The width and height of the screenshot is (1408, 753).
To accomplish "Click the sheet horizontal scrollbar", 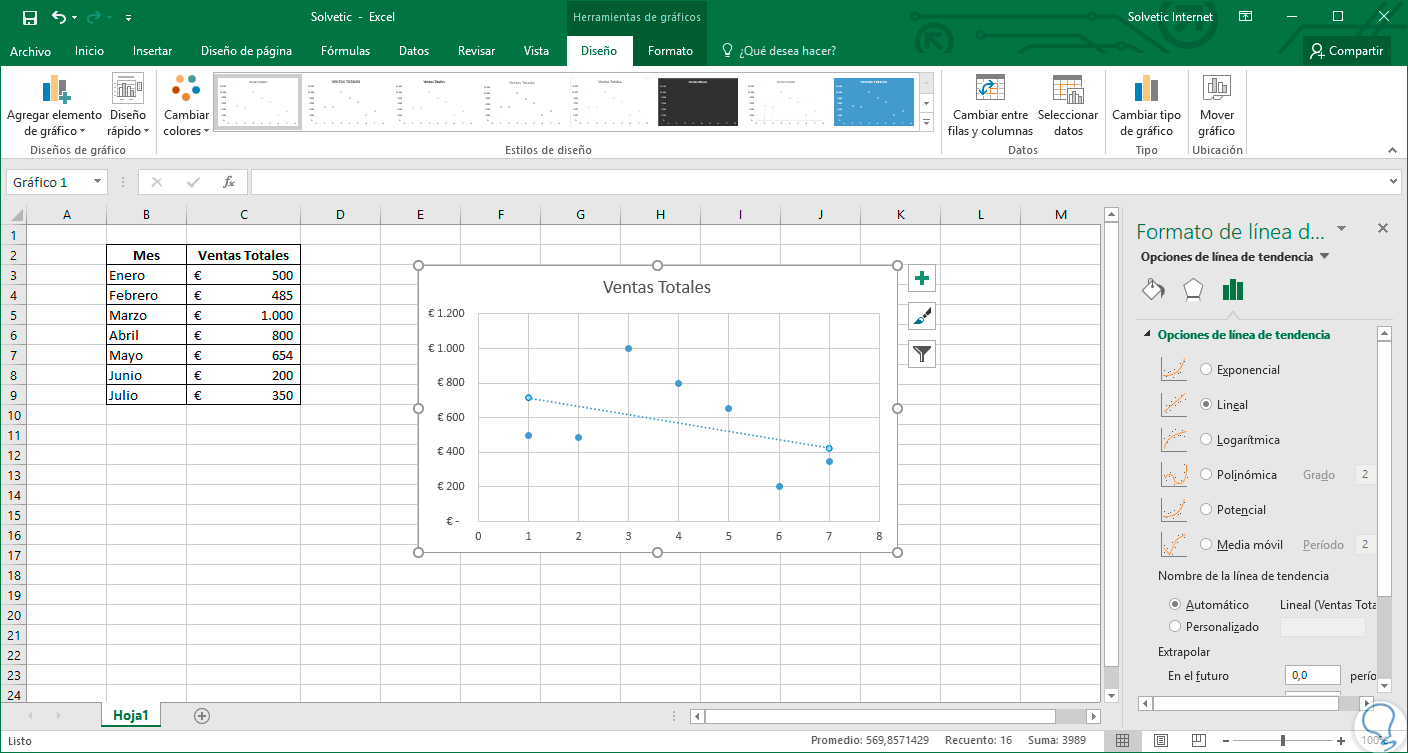I will click(880, 716).
